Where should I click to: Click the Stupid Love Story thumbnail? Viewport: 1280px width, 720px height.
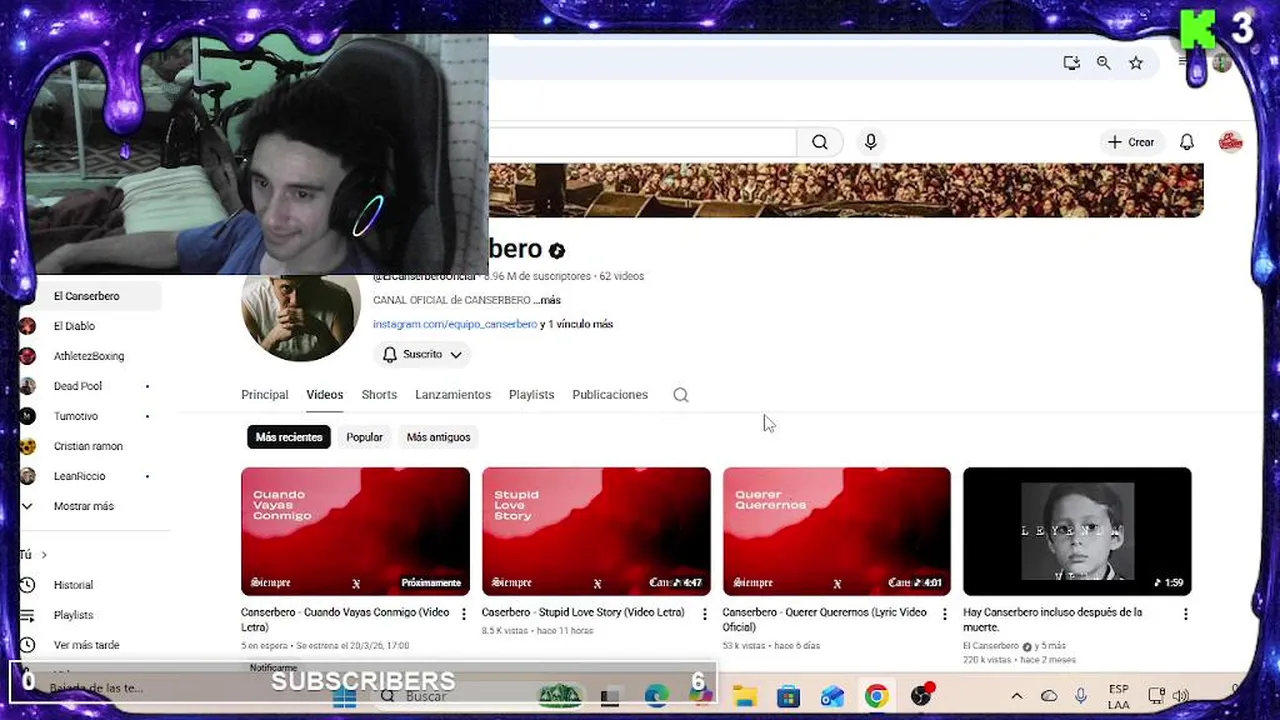coord(596,531)
